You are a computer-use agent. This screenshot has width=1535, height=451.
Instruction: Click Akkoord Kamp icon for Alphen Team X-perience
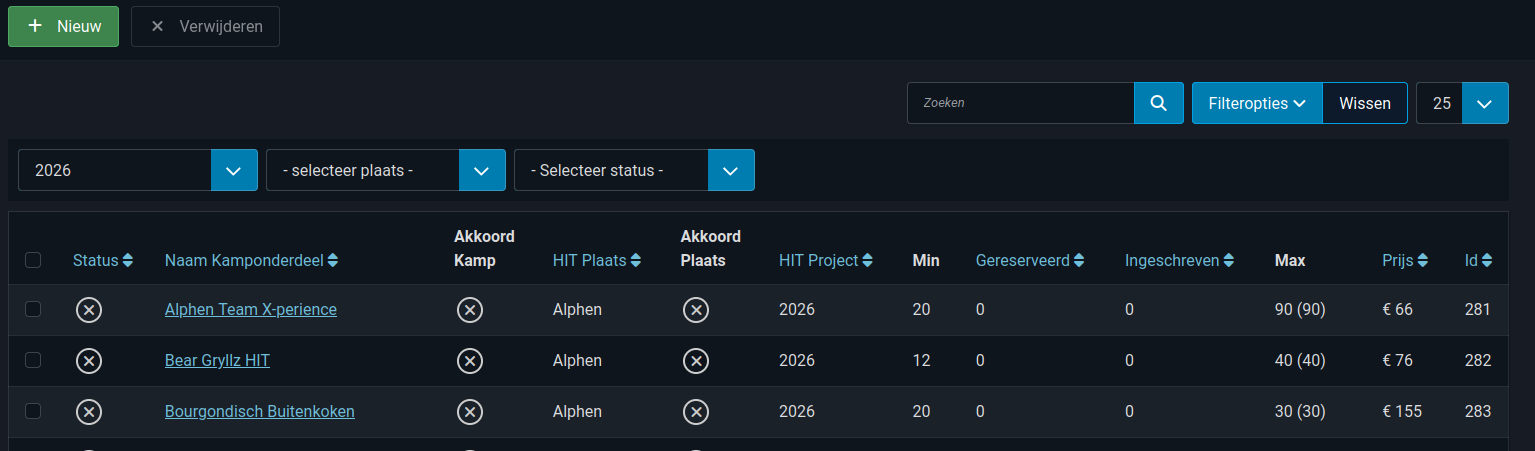470,310
